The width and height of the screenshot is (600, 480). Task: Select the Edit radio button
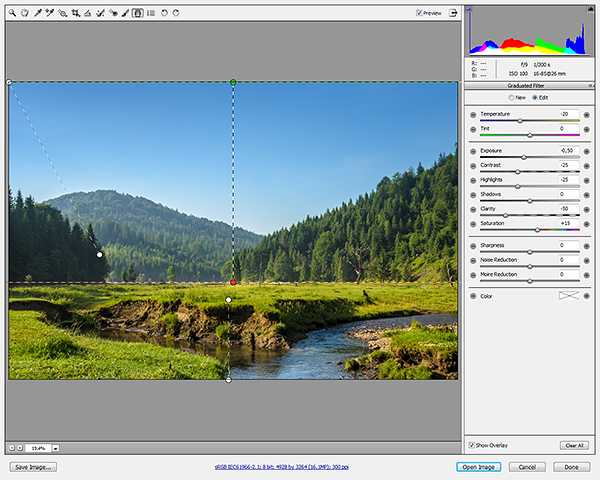coord(535,98)
